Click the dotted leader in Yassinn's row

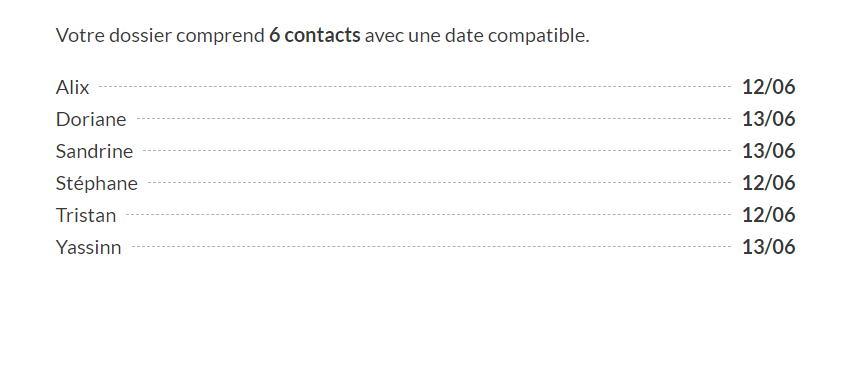431,247
